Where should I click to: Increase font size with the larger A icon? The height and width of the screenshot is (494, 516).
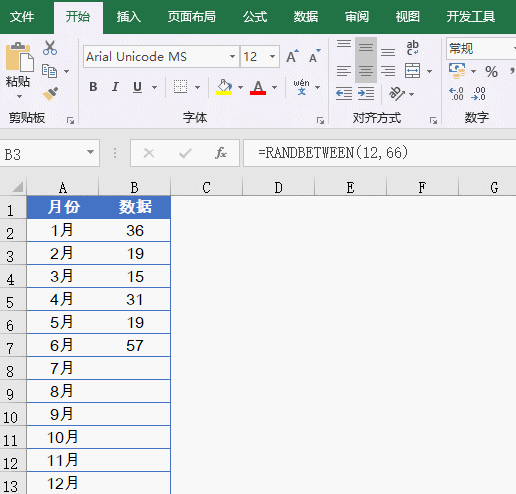pos(292,56)
